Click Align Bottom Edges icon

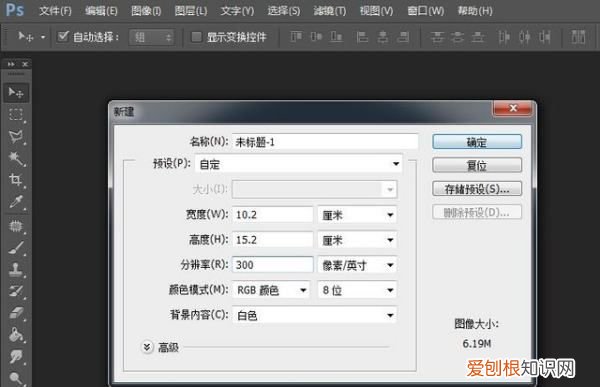[336, 37]
